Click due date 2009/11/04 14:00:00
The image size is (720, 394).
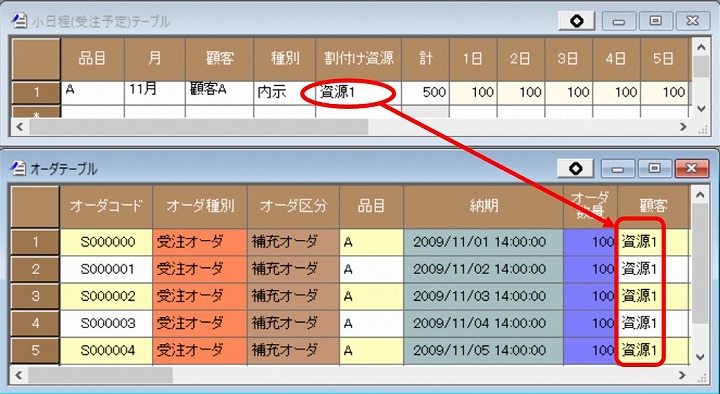coord(484,323)
